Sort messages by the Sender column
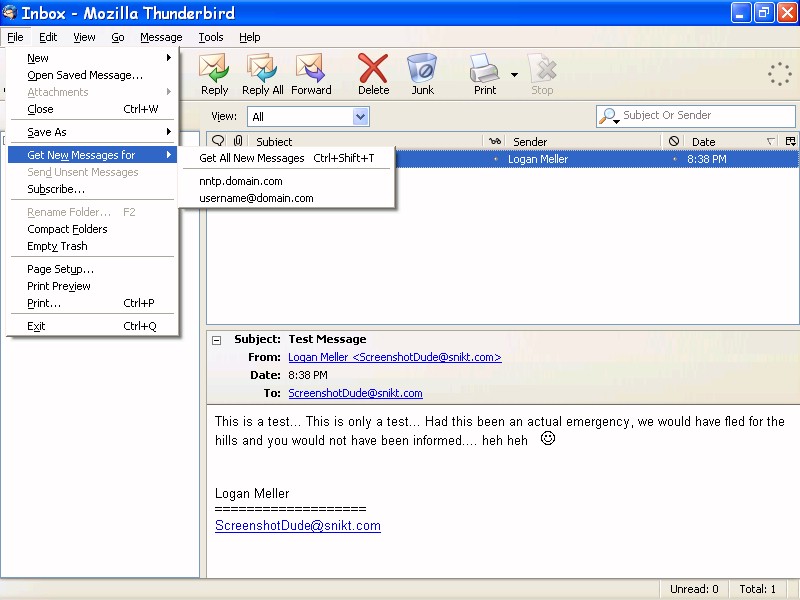This screenshot has height=600, width=800. [x=583, y=141]
